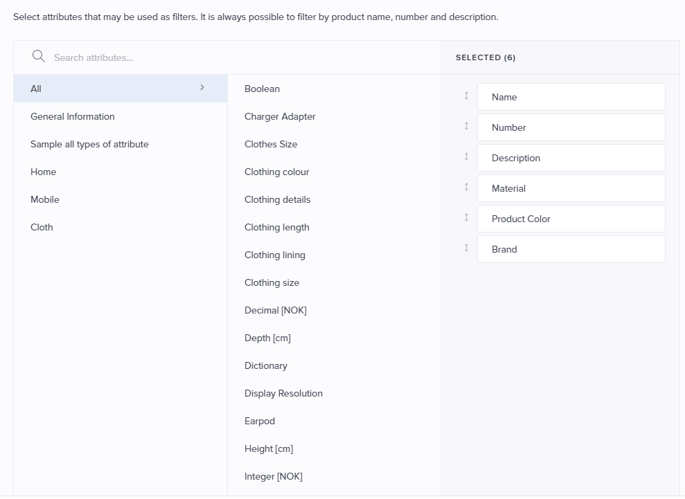Click the selected Brand item

(571, 250)
